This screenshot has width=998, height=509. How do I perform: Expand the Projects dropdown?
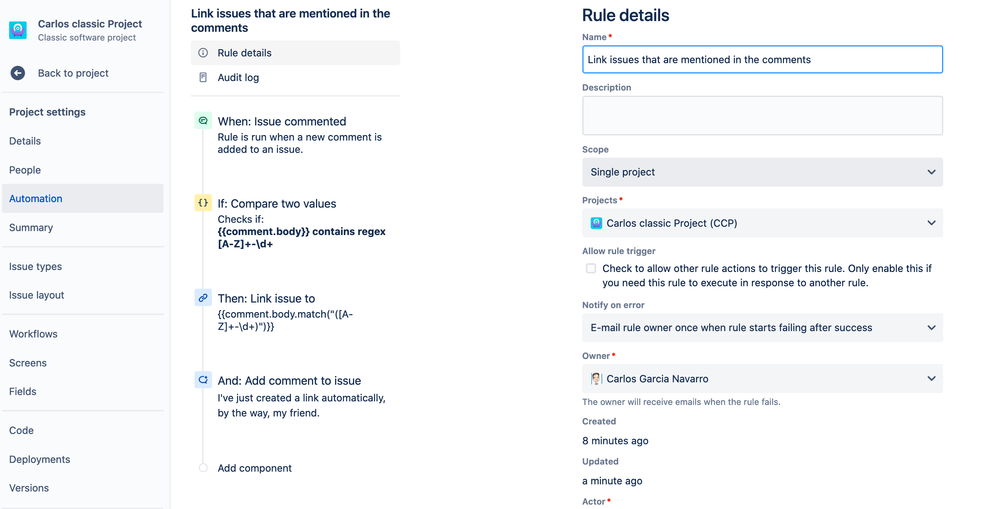762,223
